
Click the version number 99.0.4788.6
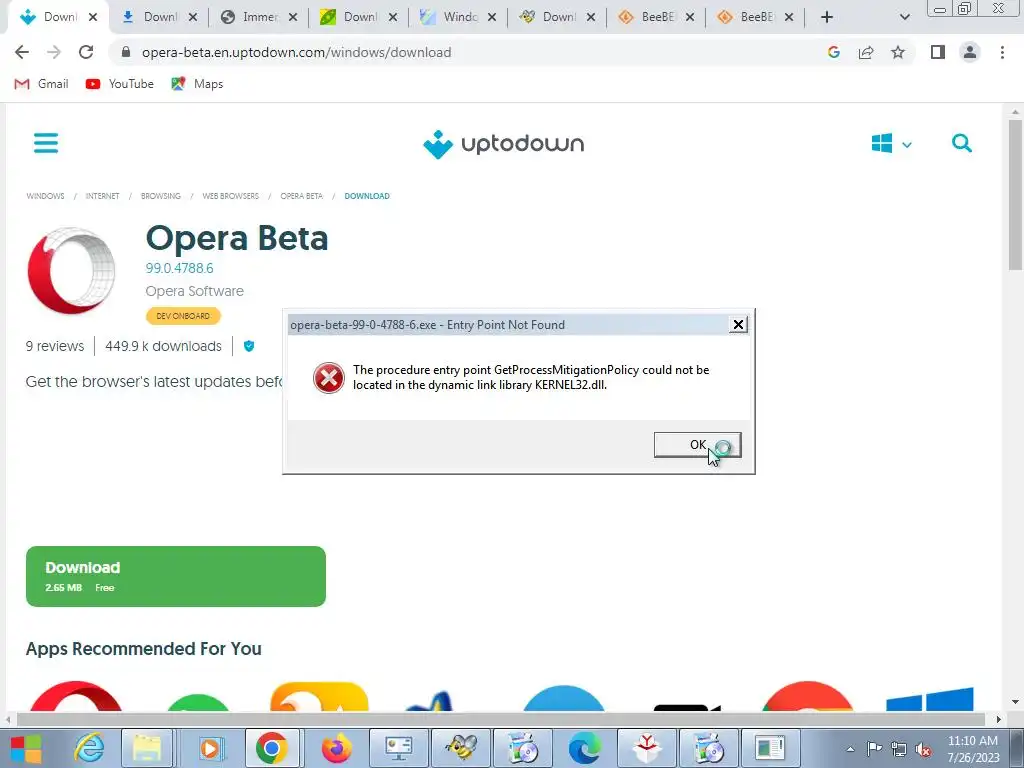click(x=180, y=268)
